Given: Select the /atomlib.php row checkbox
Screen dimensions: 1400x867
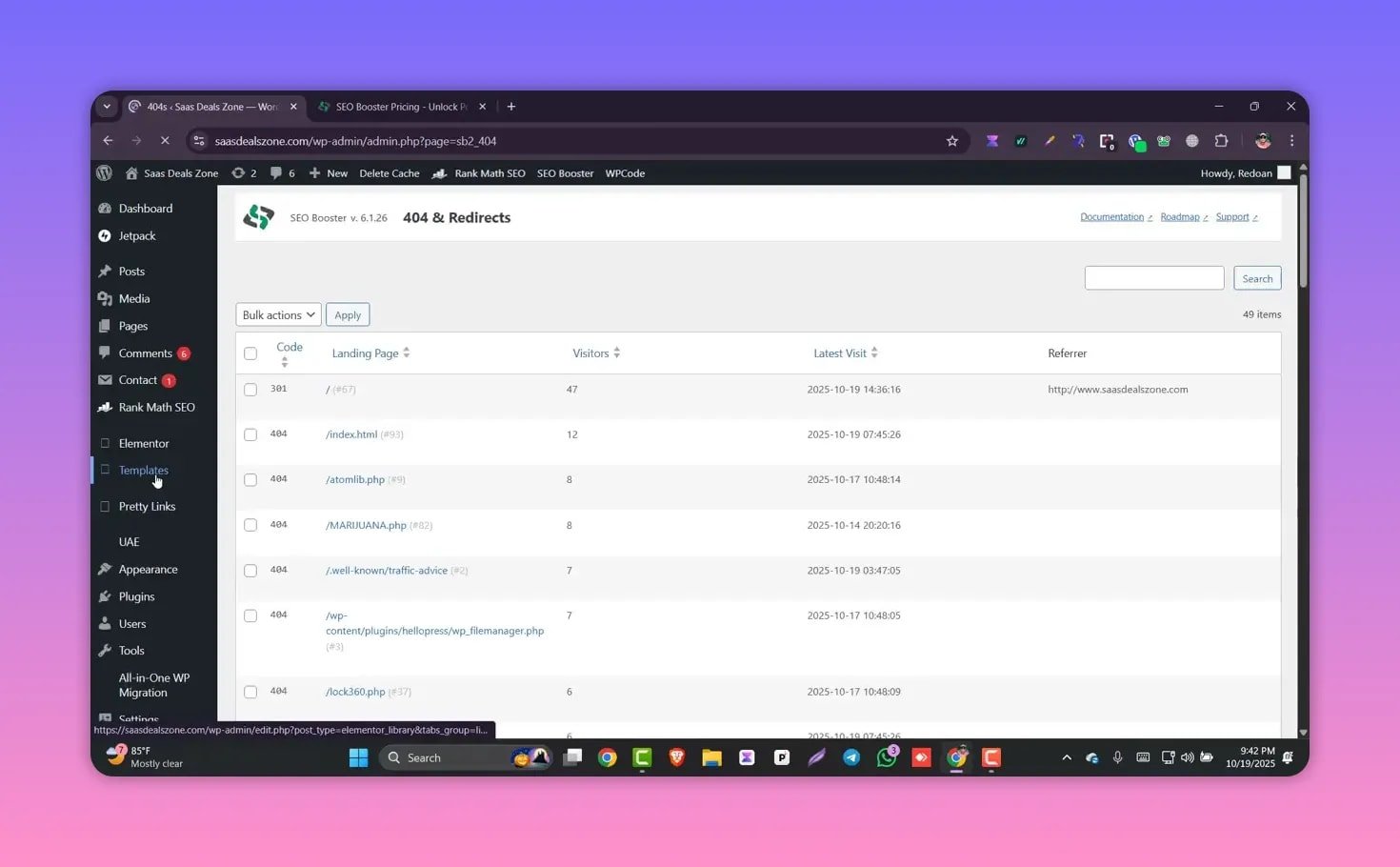Looking at the screenshot, I should [250, 480].
